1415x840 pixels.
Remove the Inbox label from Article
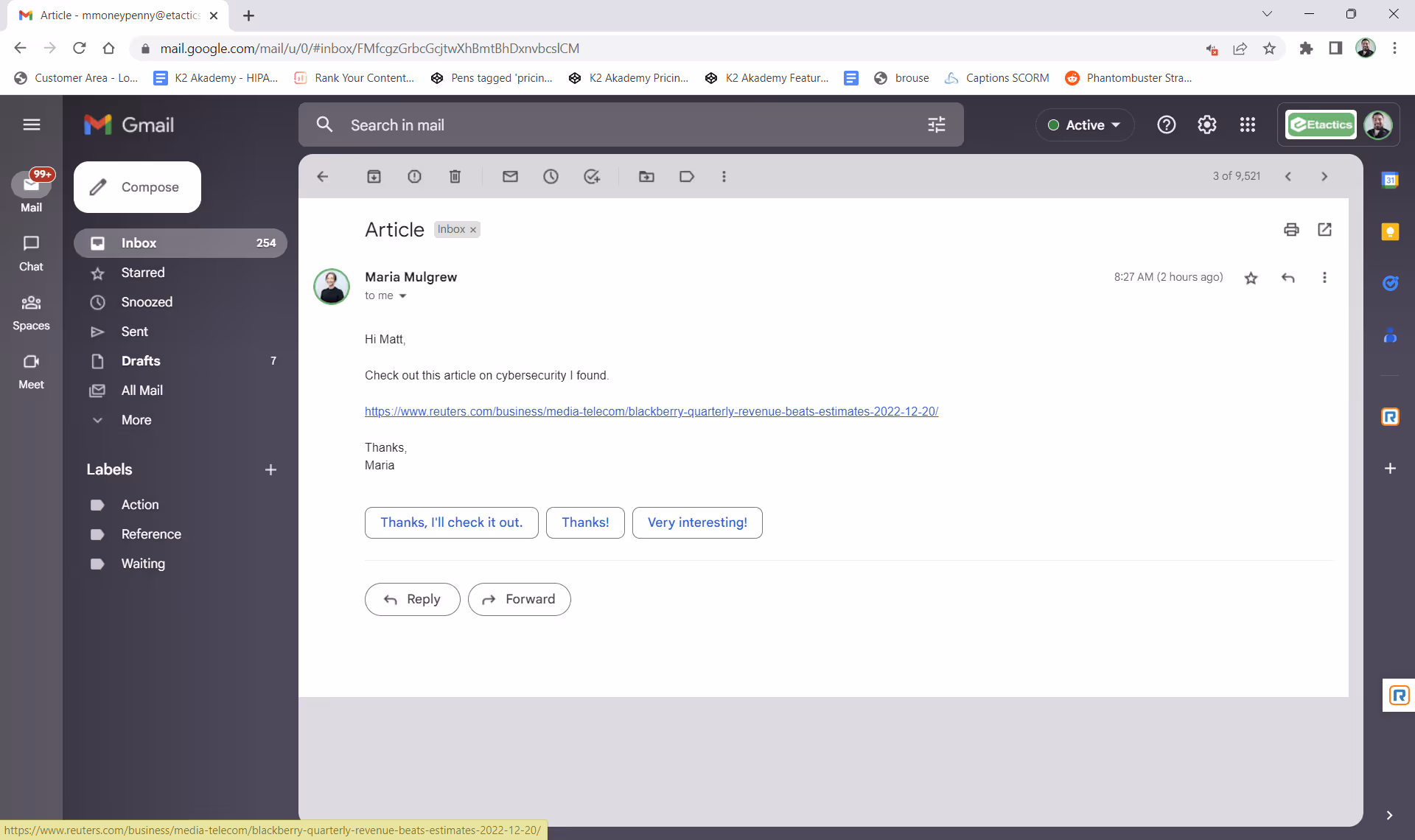point(473,230)
